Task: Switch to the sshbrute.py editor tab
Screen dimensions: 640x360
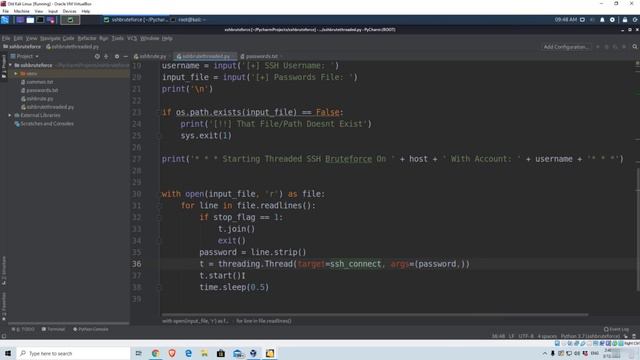Action: point(151,56)
